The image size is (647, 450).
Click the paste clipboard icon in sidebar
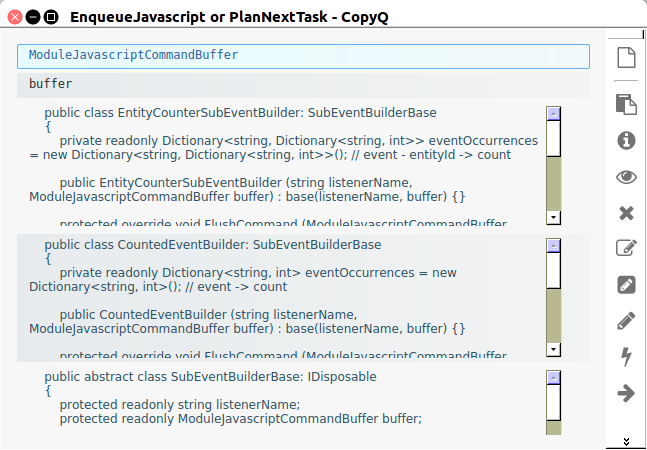click(x=626, y=104)
